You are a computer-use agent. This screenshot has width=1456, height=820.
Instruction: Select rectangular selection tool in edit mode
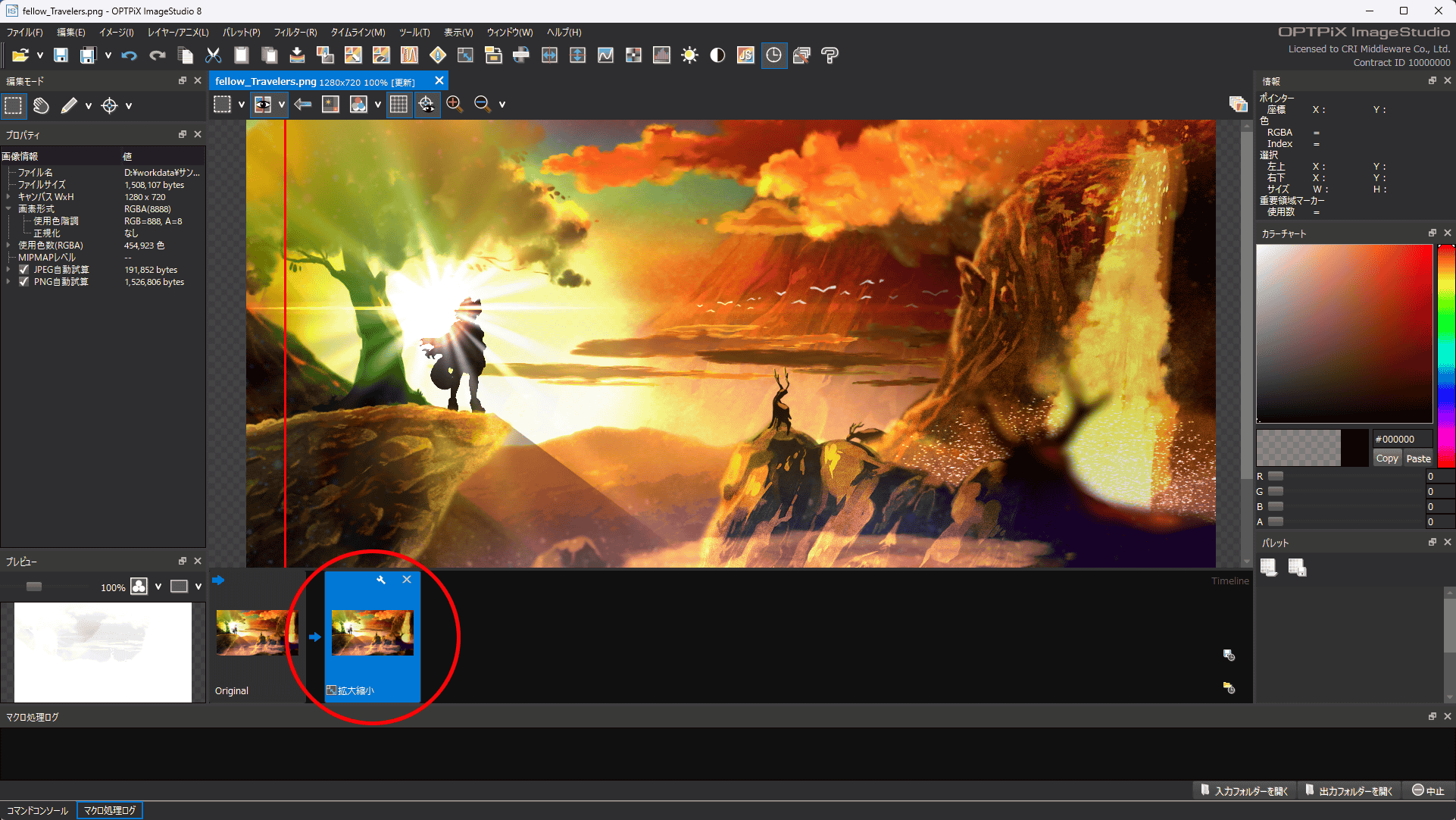point(14,106)
